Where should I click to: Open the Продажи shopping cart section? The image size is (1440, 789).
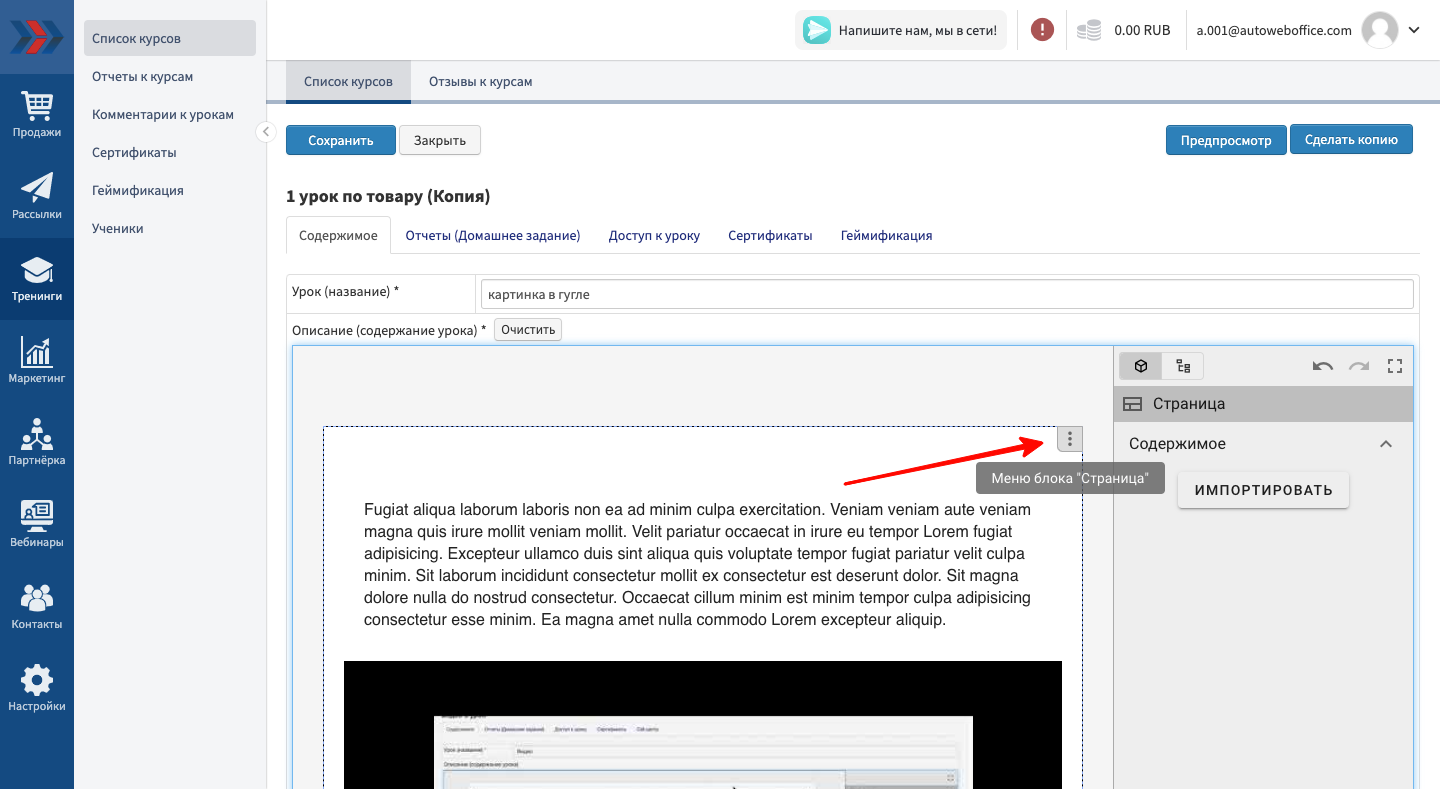point(37,114)
